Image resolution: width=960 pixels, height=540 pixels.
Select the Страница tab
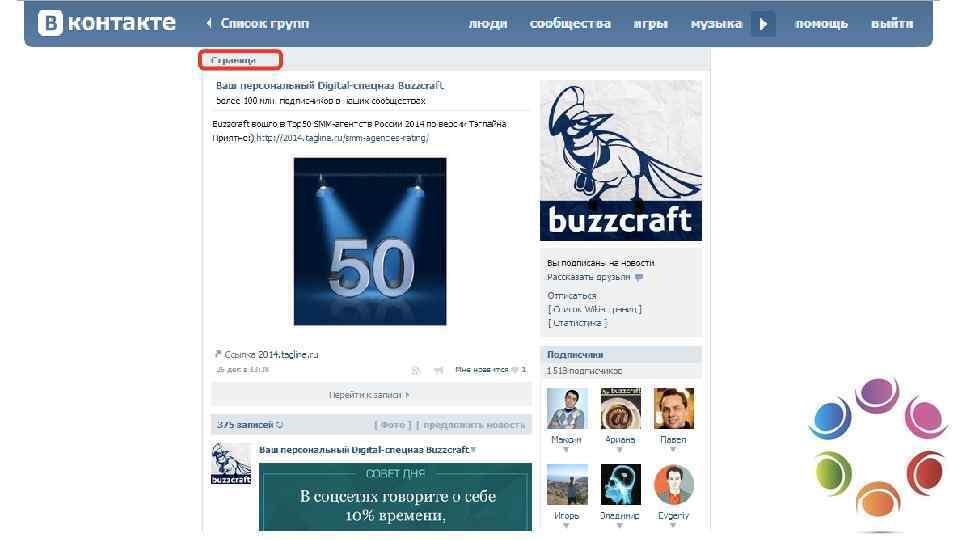[240, 60]
